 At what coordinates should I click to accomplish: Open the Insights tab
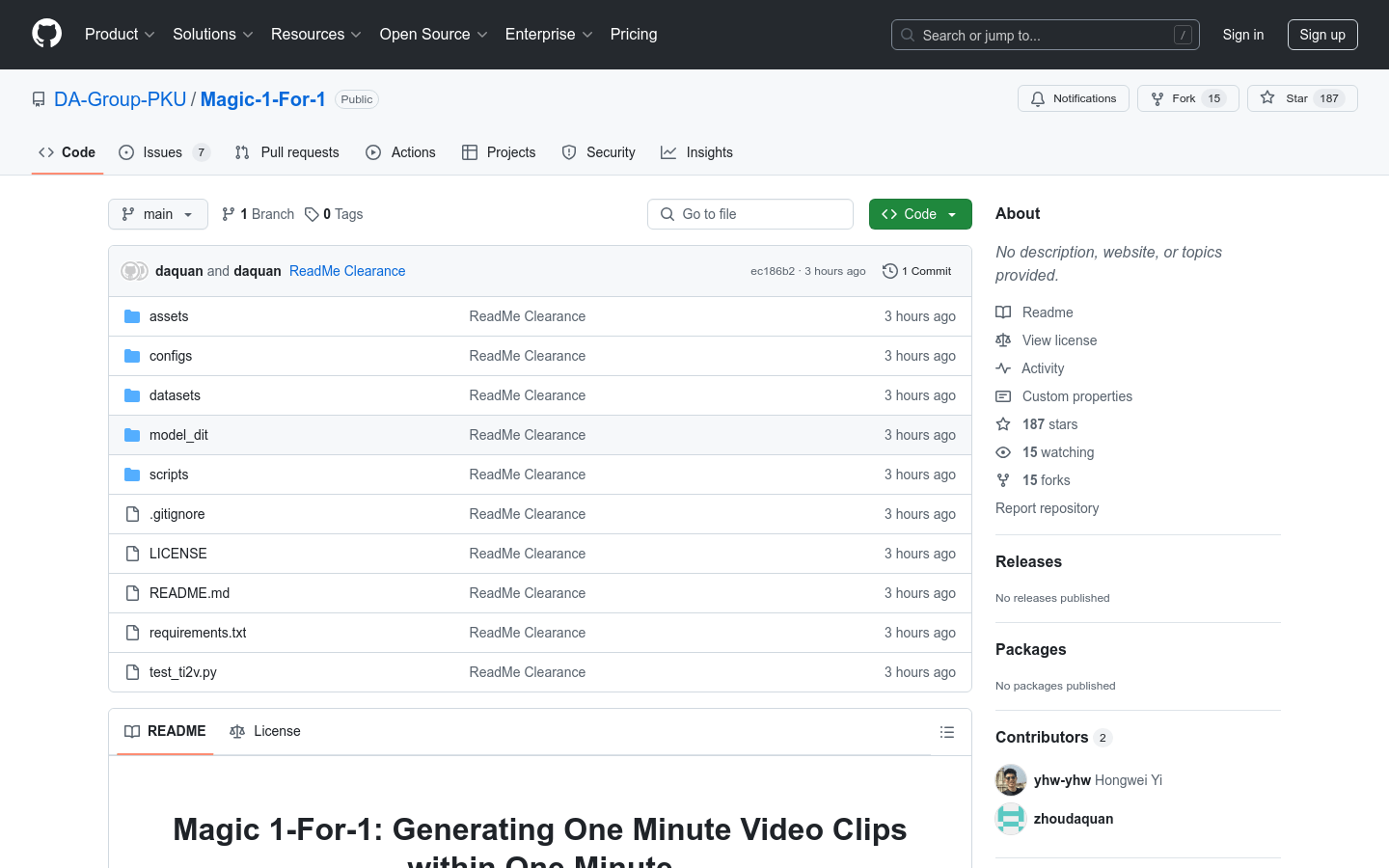tap(696, 152)
